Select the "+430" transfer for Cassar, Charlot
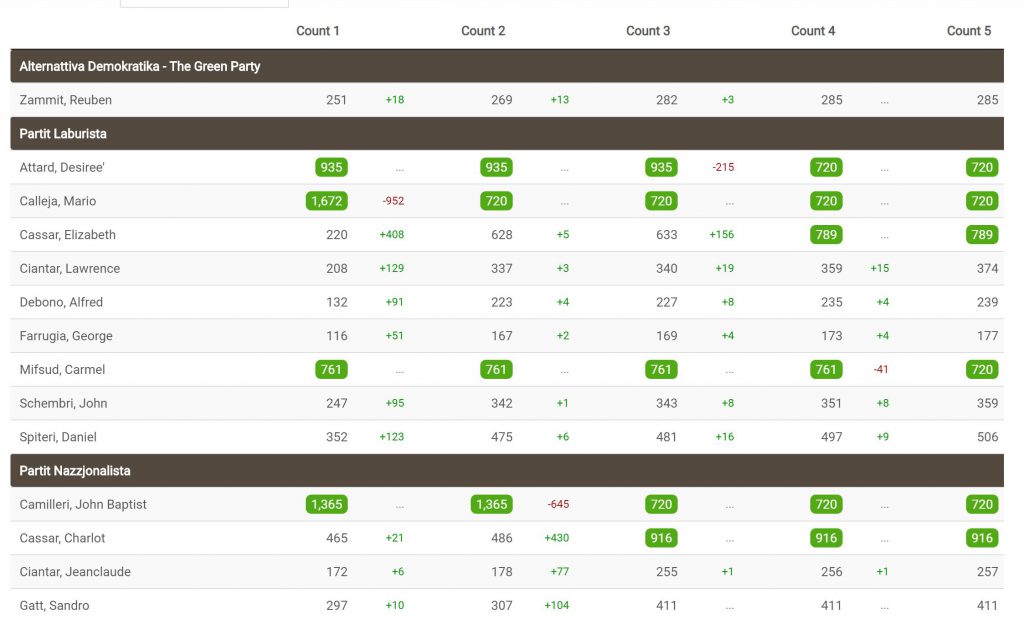Viewport: 1024px width, 634px height. pyautogui.click(x=557, y=538)
